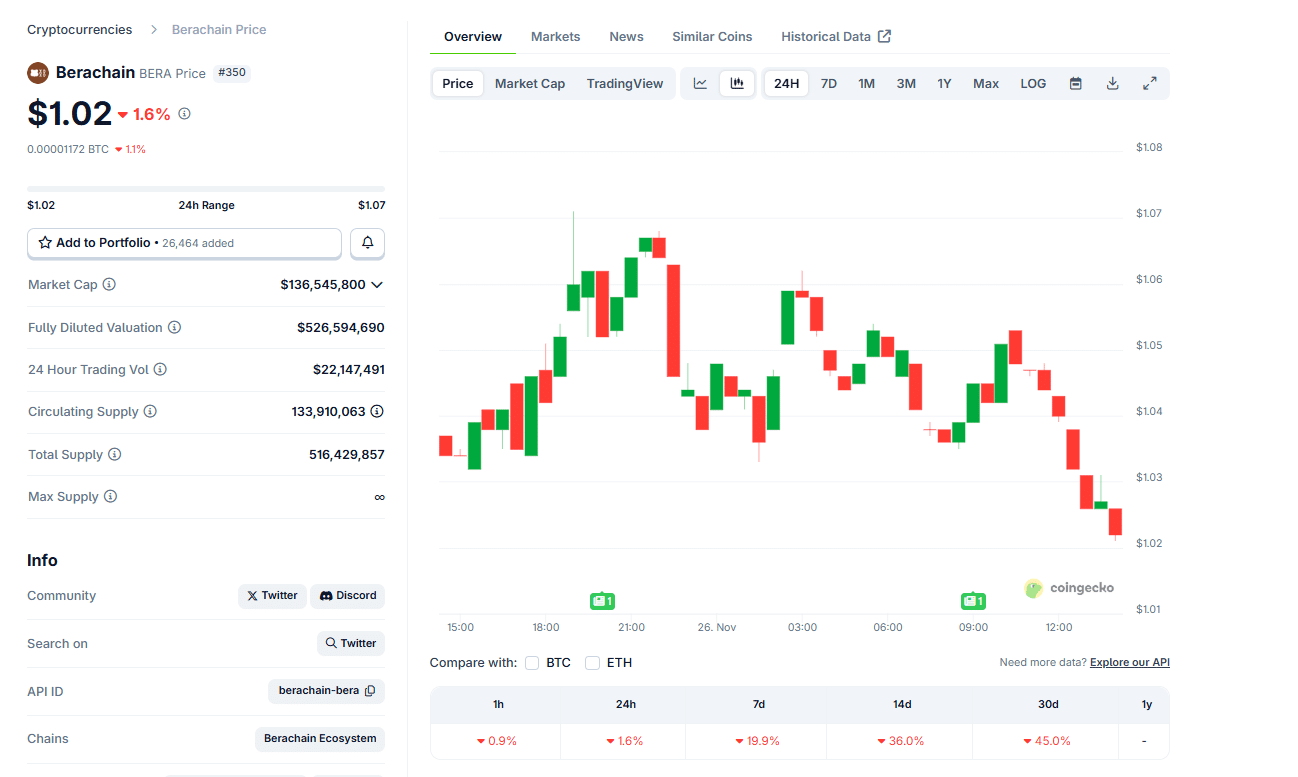The height and width of the screenshot is (777, 1298).
Task: Open the chart date range calendar icon
Action: (x=1075, y=83)
